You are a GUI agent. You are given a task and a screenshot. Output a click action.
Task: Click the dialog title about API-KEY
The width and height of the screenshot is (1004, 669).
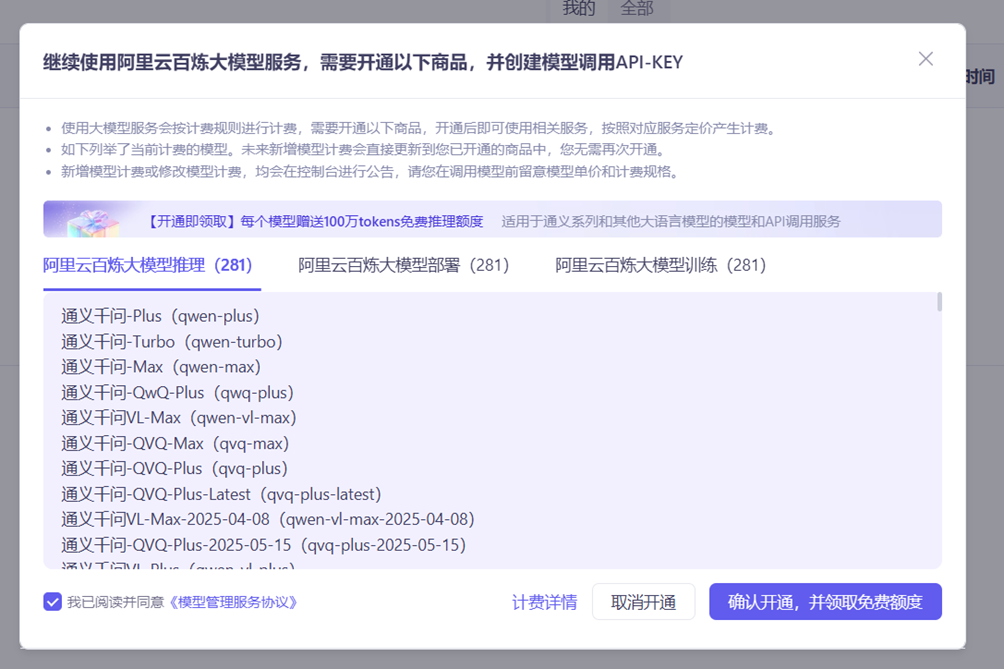[x=363, y=62]
